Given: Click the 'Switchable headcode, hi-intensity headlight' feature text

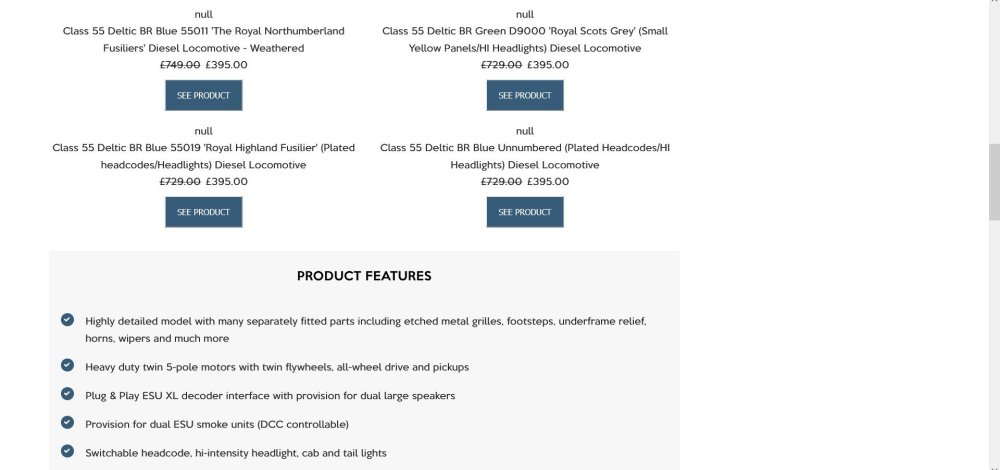Looking at the screenshot, I should [x=236, y=453].
